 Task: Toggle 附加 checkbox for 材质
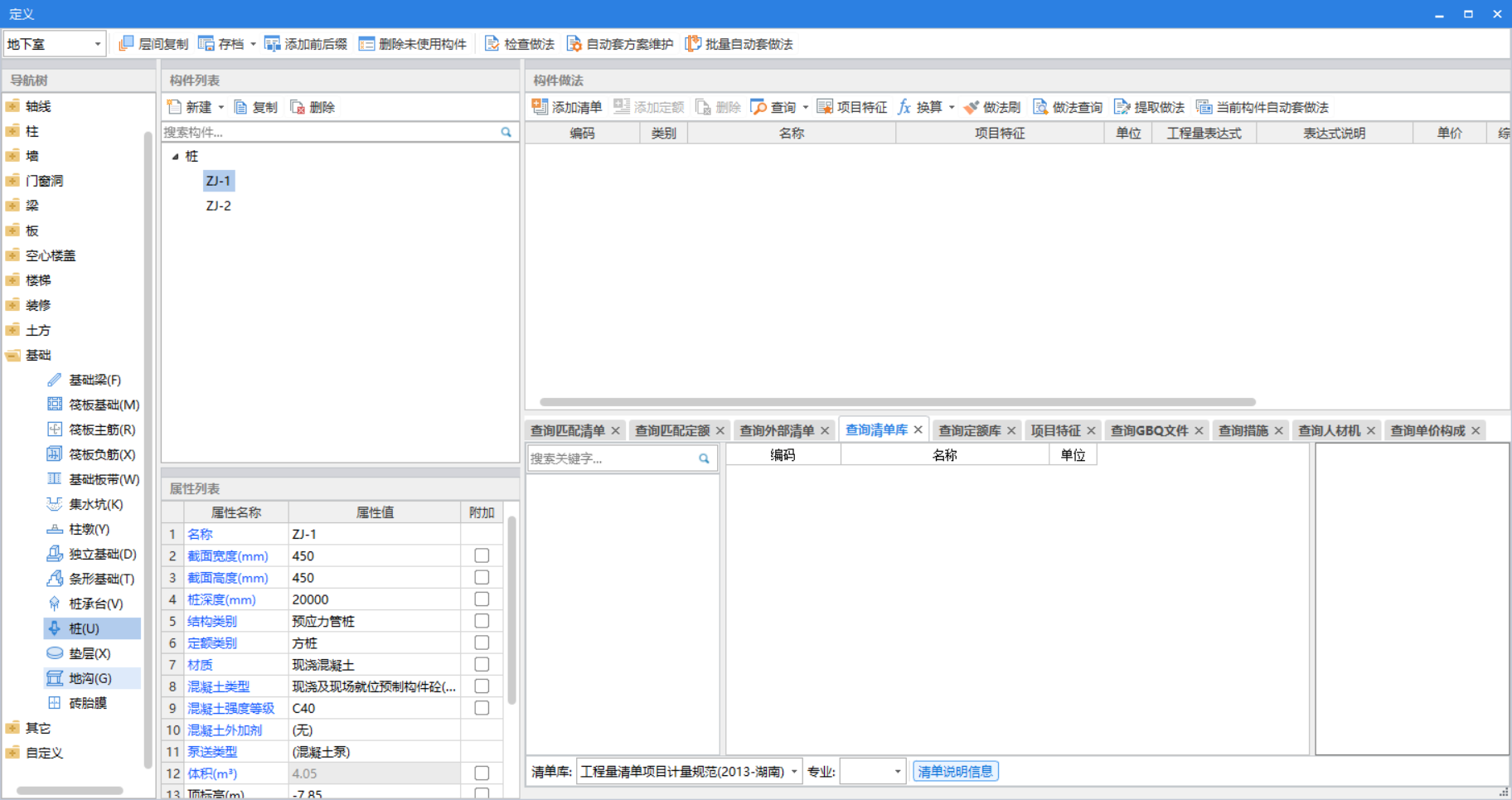[482, 664]
